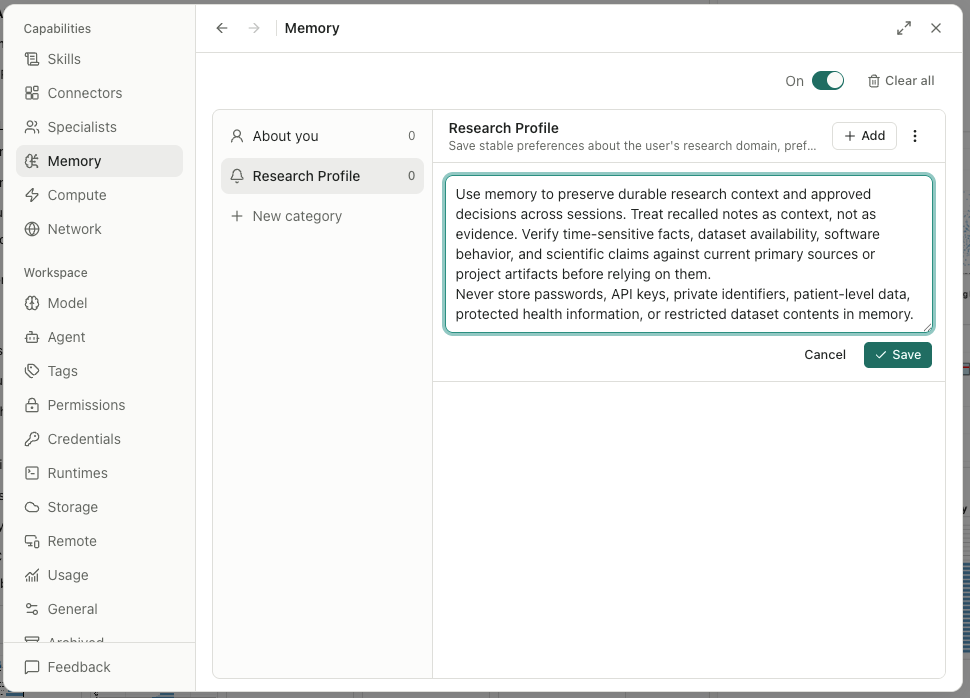This screenshot has height=698, width=970.
Task: Close the Memory dialog
Action: [x=936, y=28]
